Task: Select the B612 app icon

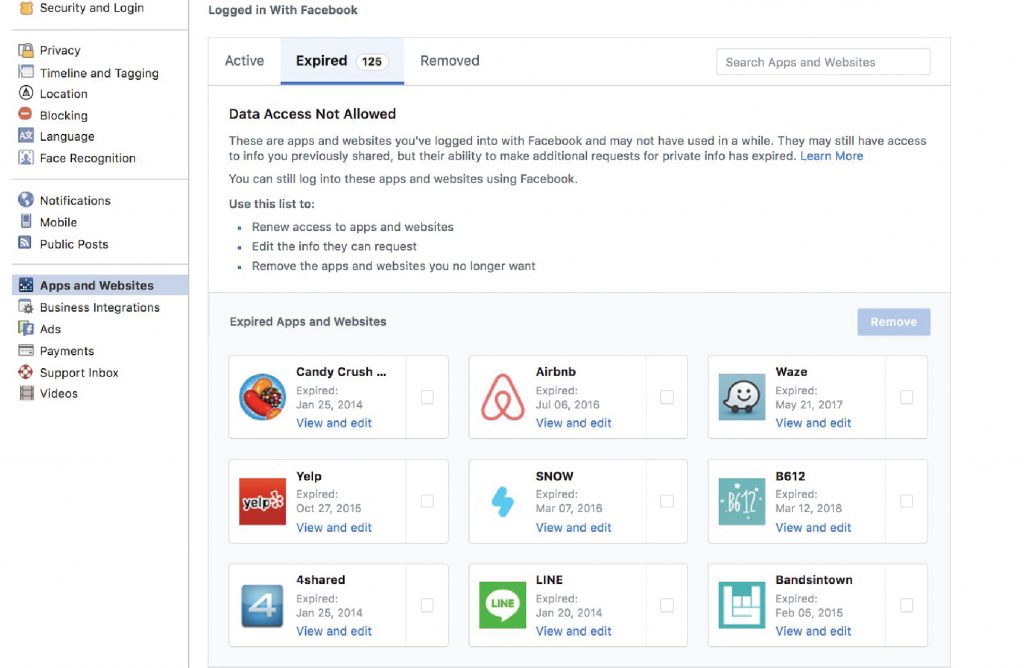Action: click(x=741, y=500)
